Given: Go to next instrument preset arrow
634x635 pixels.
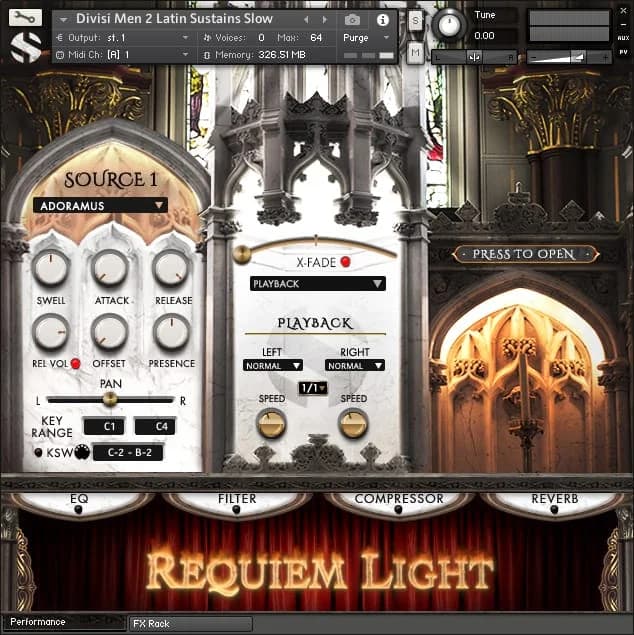Looking at the screenshot, I should tap(324, 19).
